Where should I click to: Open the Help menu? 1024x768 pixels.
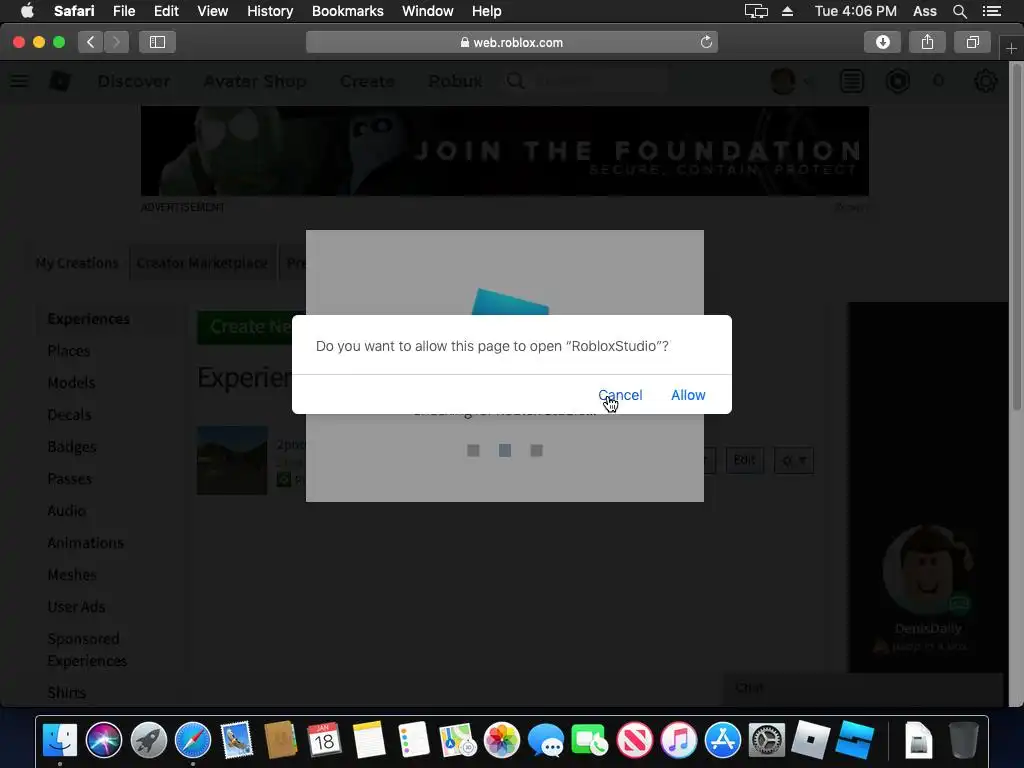(487, 11)
